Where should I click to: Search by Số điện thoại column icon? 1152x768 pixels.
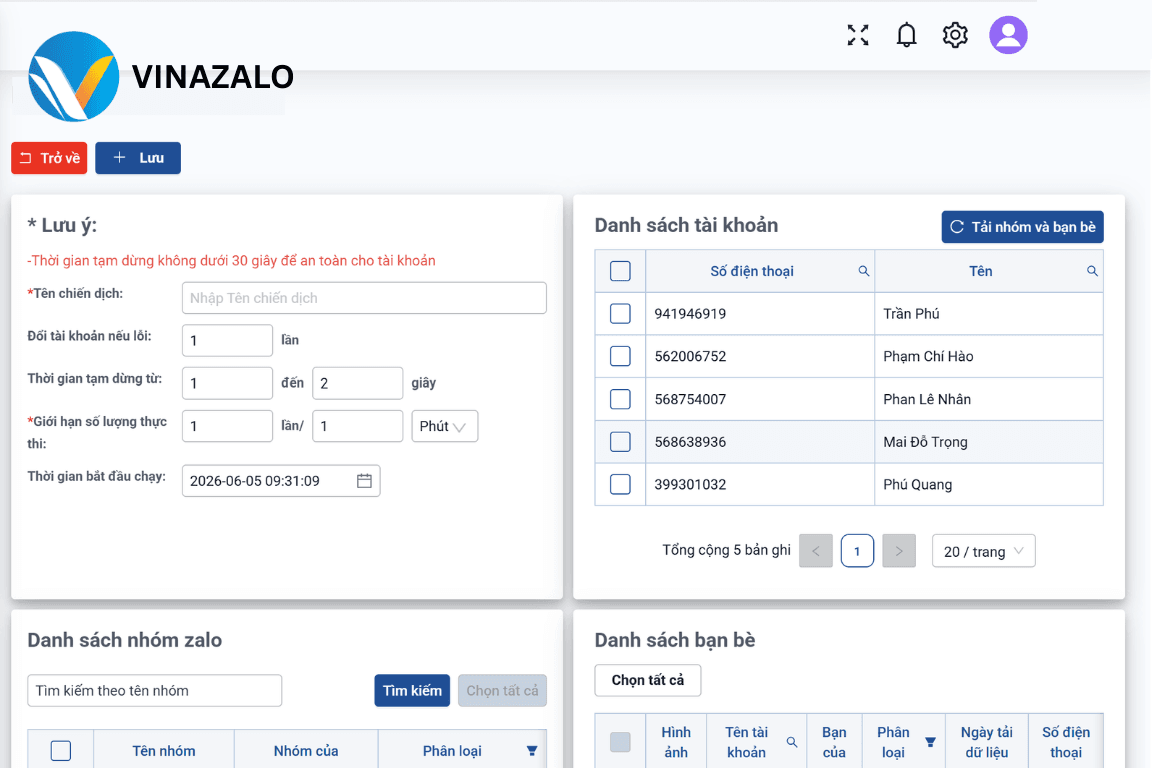[x=863, y=271]
